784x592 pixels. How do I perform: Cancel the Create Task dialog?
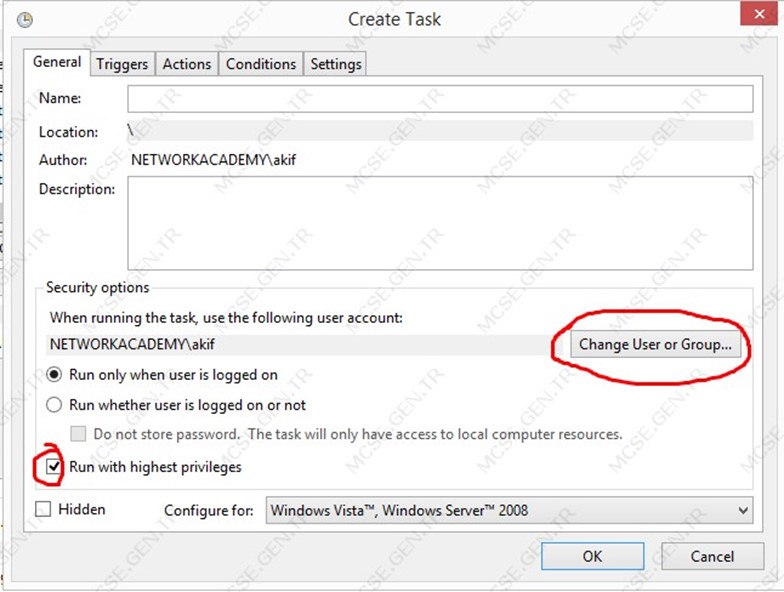(712, 556)
